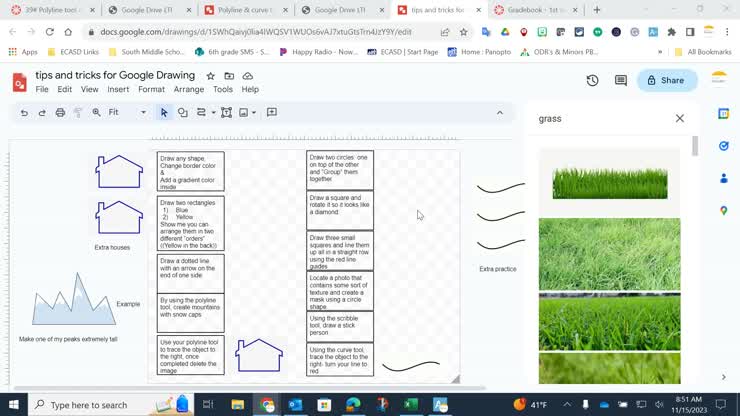Viewport: 740px width, 416px height.
Task: Click the Undo icon in the toolbar
Action: point(24,112)
